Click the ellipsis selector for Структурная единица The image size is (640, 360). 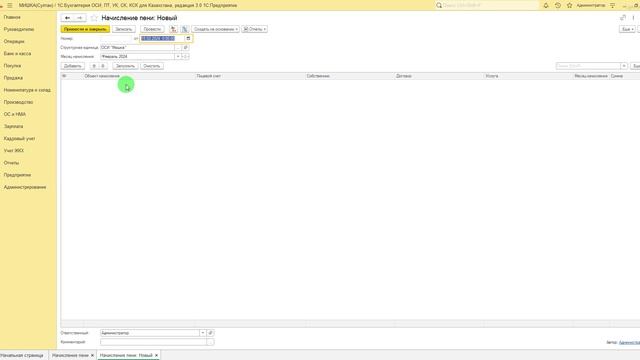coord(178,47)
